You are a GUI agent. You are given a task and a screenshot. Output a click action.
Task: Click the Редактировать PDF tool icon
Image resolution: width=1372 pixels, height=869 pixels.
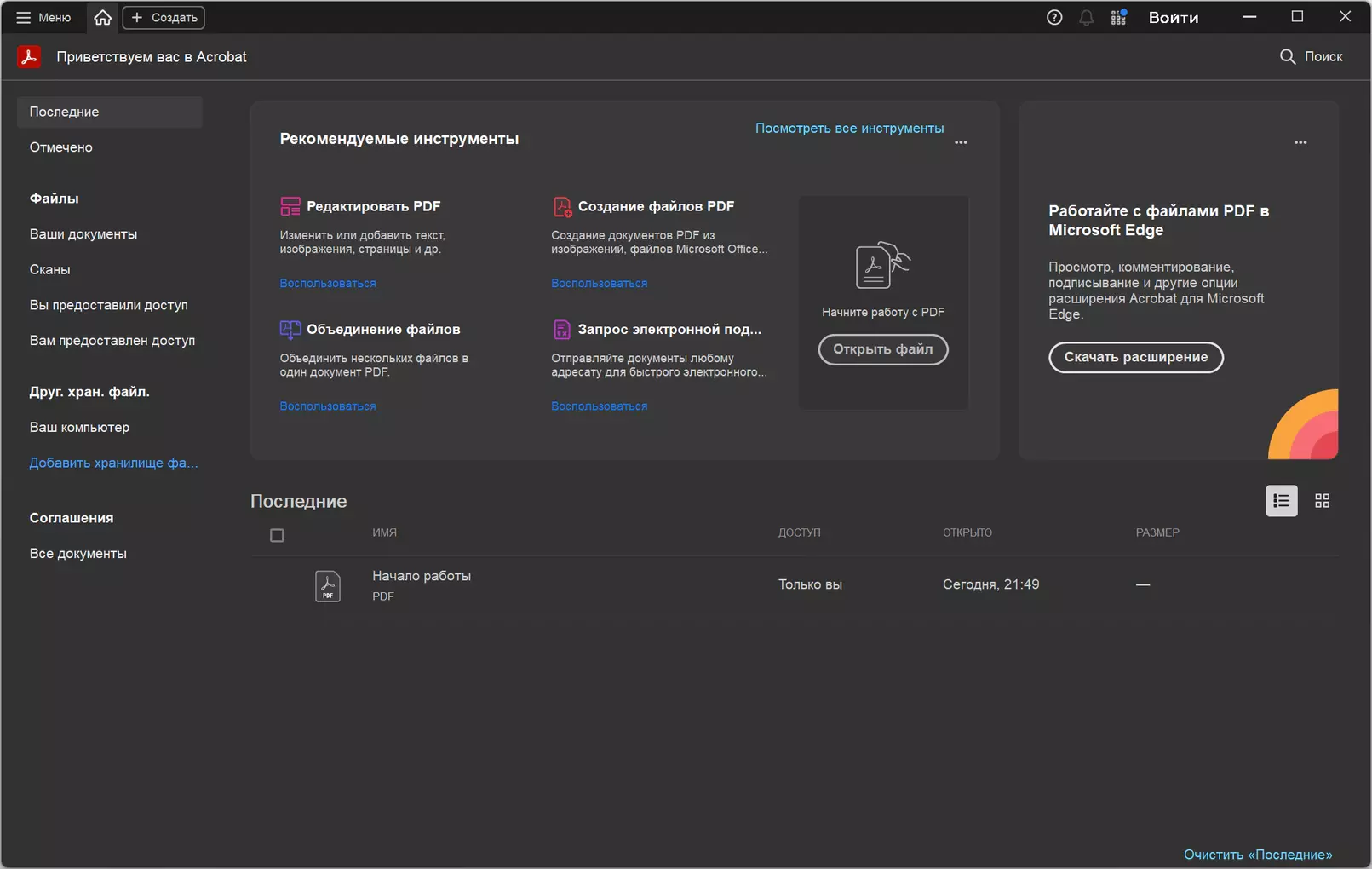(x=290, y=206)
